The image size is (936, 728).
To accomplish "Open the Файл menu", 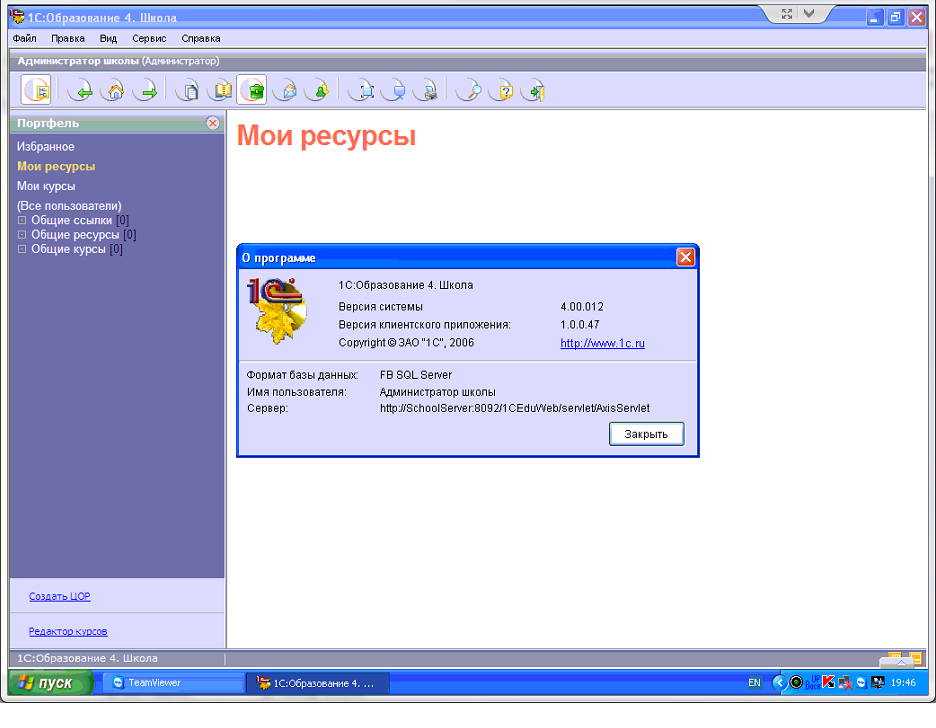I will point(24,38).
